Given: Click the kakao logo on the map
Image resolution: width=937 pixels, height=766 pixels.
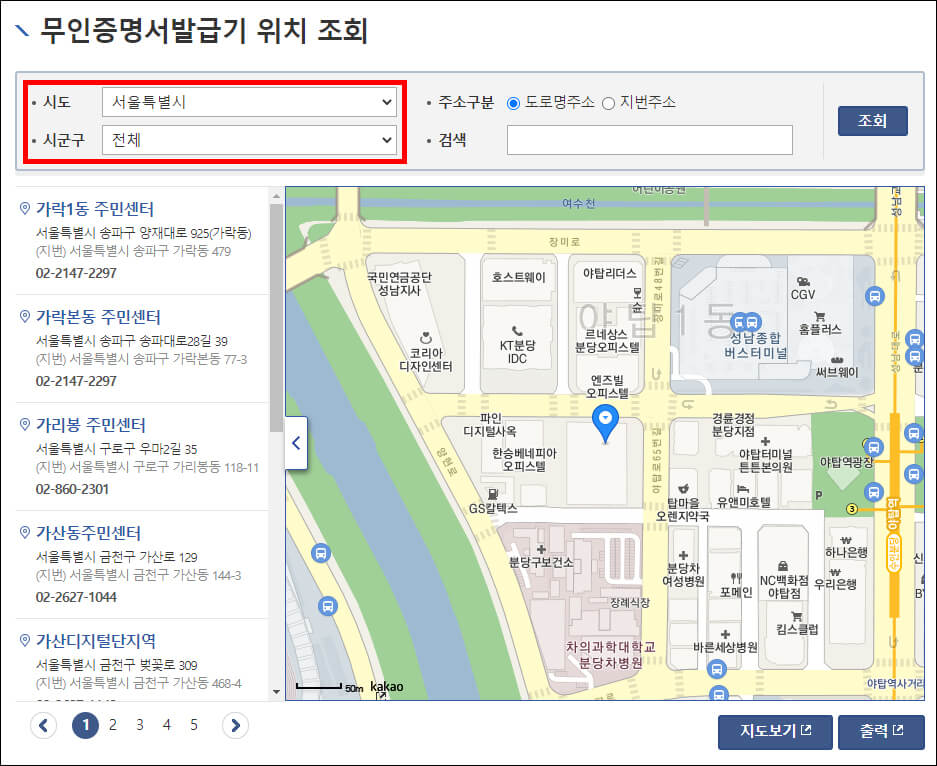Looking at the screenshot, I should [x=388, y=686].
